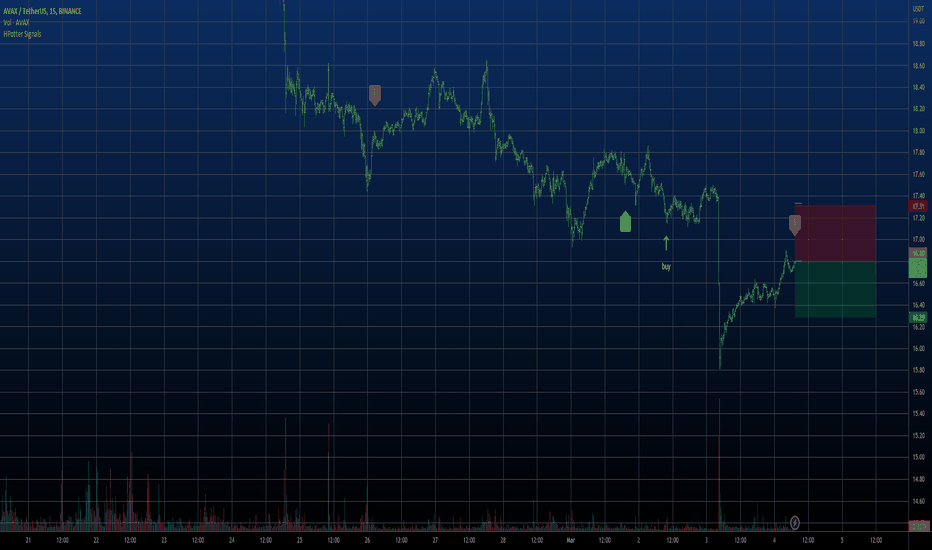Image resolution: width=932 pixels, height=550 pixels.
Task: Click the 16.00 price axis label
Action: pyautogui.click(x=918, y=348)
